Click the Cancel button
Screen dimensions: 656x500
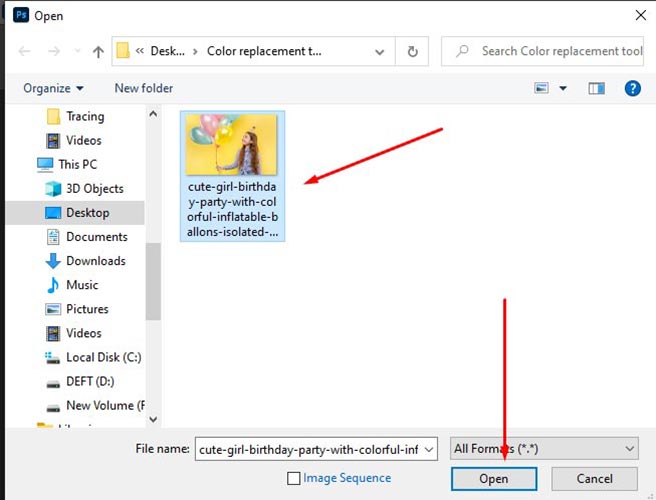594,479
